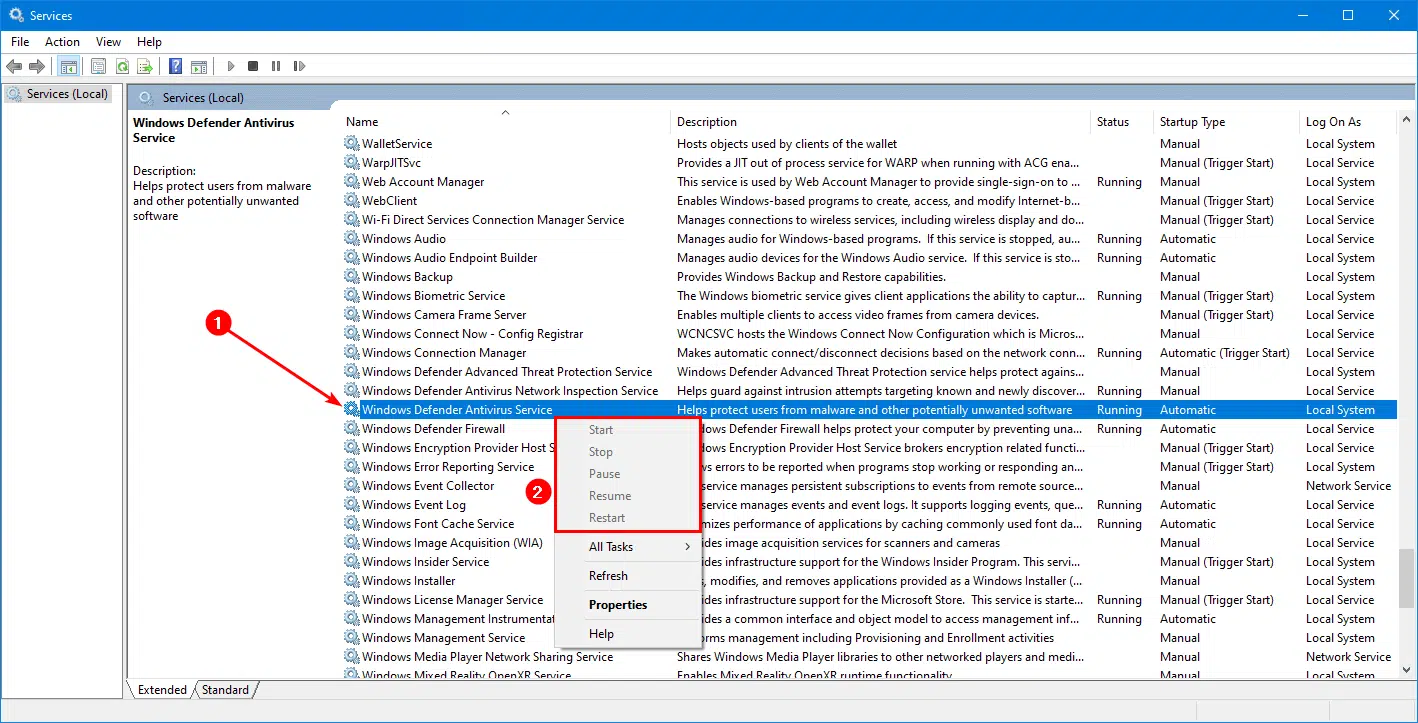The width and height of the screenshot is (1418, 723).
Task: Click the Back arrow toolbar icon
Action: pyautogui.click(x=14, y=66)
